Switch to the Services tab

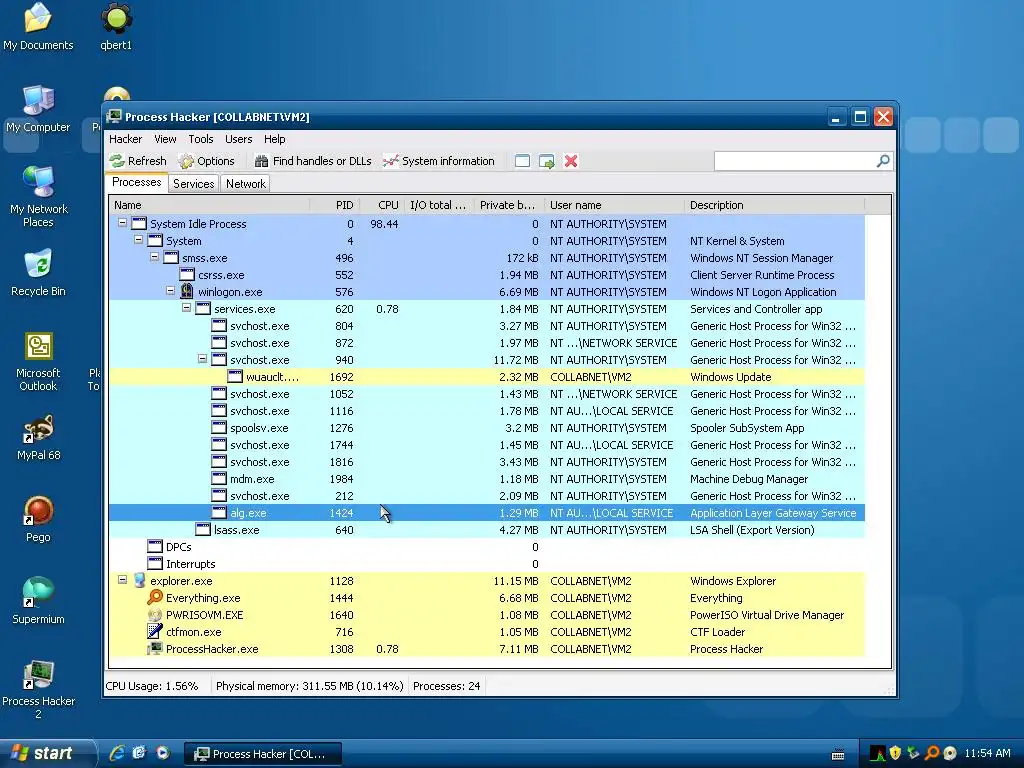tap(193, 184)
